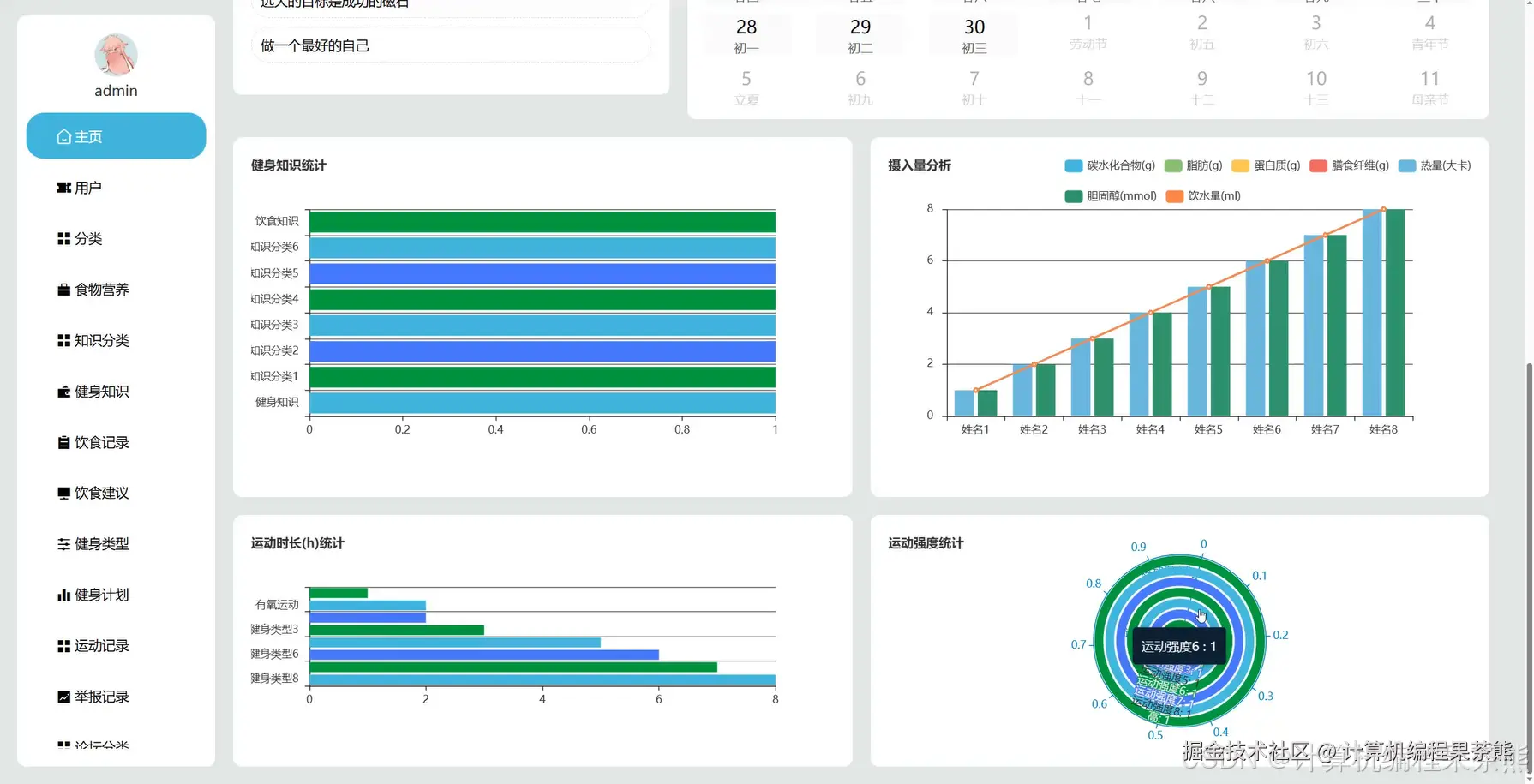Go to 食物营养 menu label

pos(102,290)
